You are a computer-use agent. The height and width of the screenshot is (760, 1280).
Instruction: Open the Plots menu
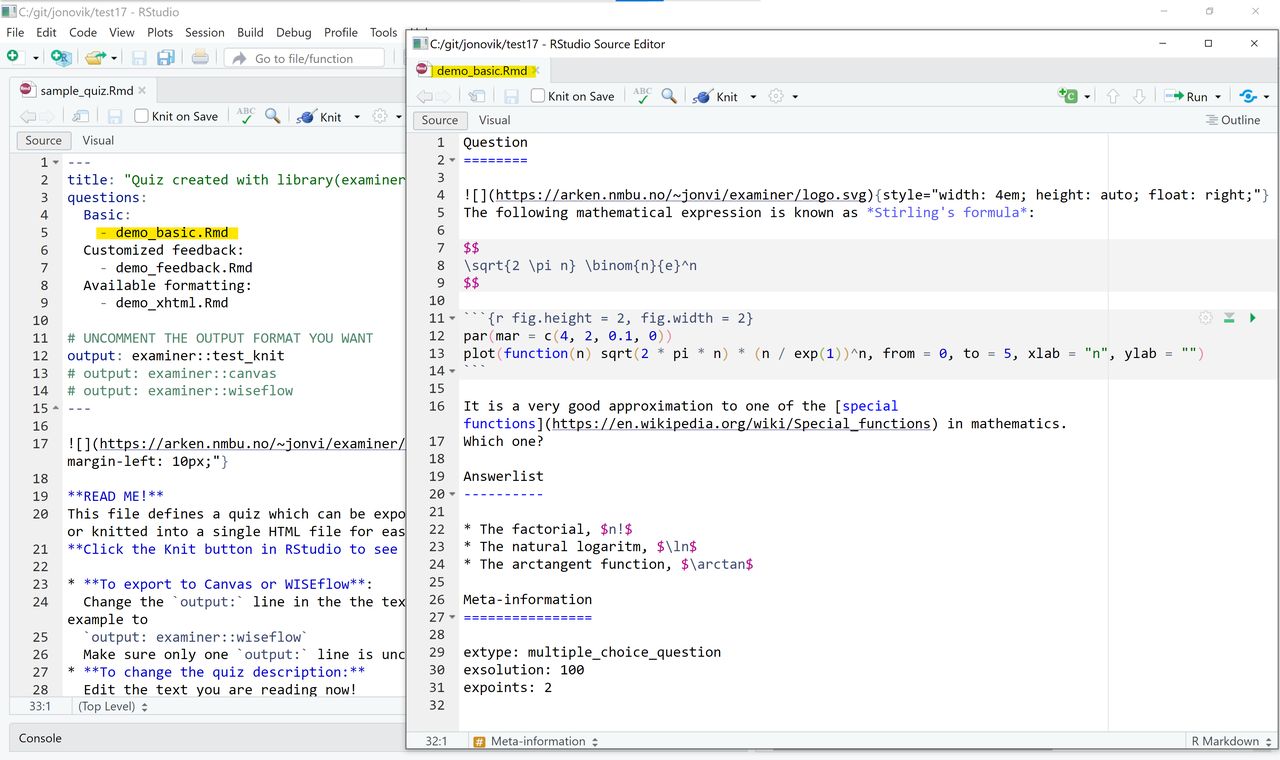tap(160, 32)
